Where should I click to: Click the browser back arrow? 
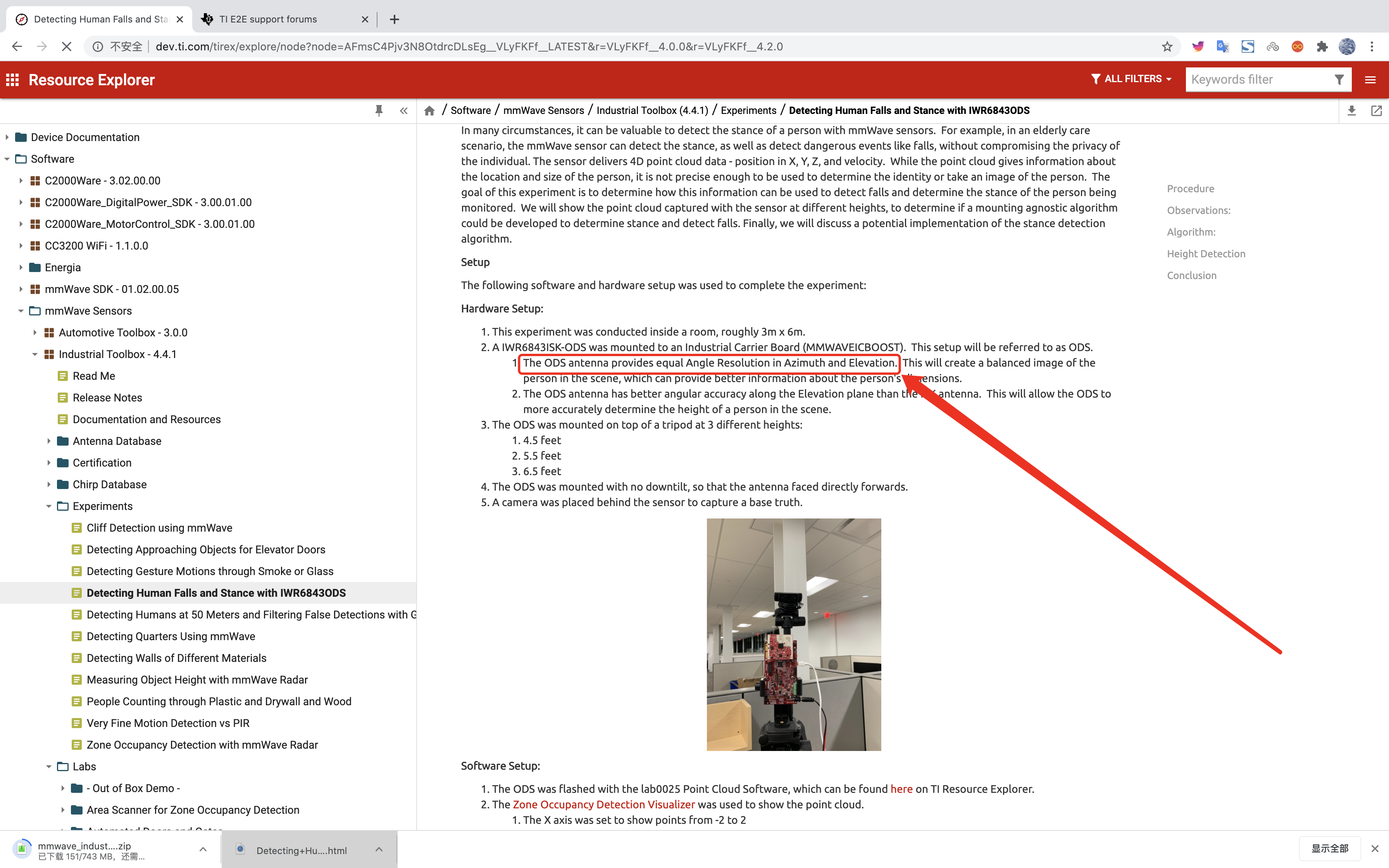17,46
